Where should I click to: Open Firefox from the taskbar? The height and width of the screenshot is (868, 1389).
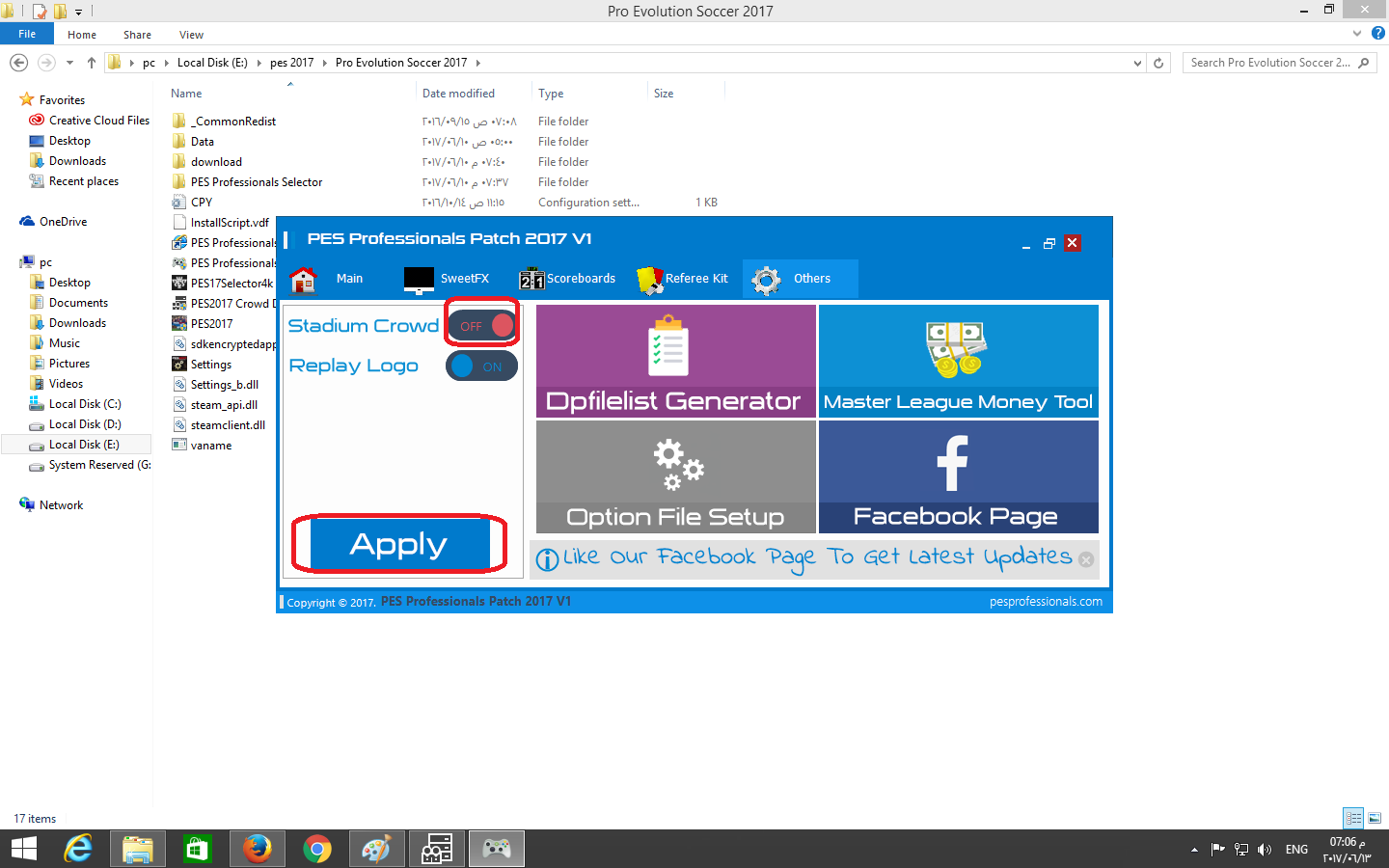(257, 849)
